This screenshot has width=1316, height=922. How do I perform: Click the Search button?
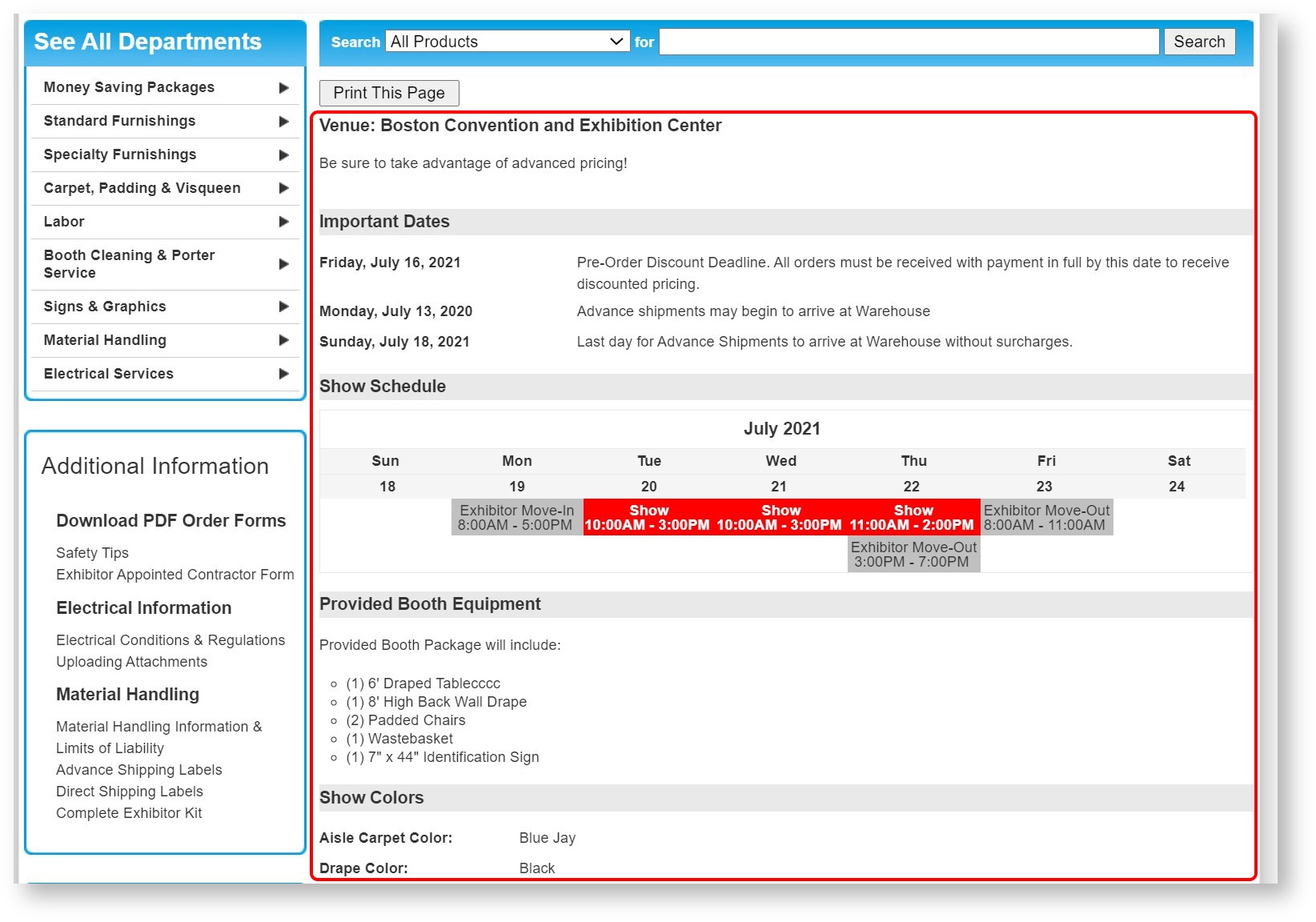1199,41
